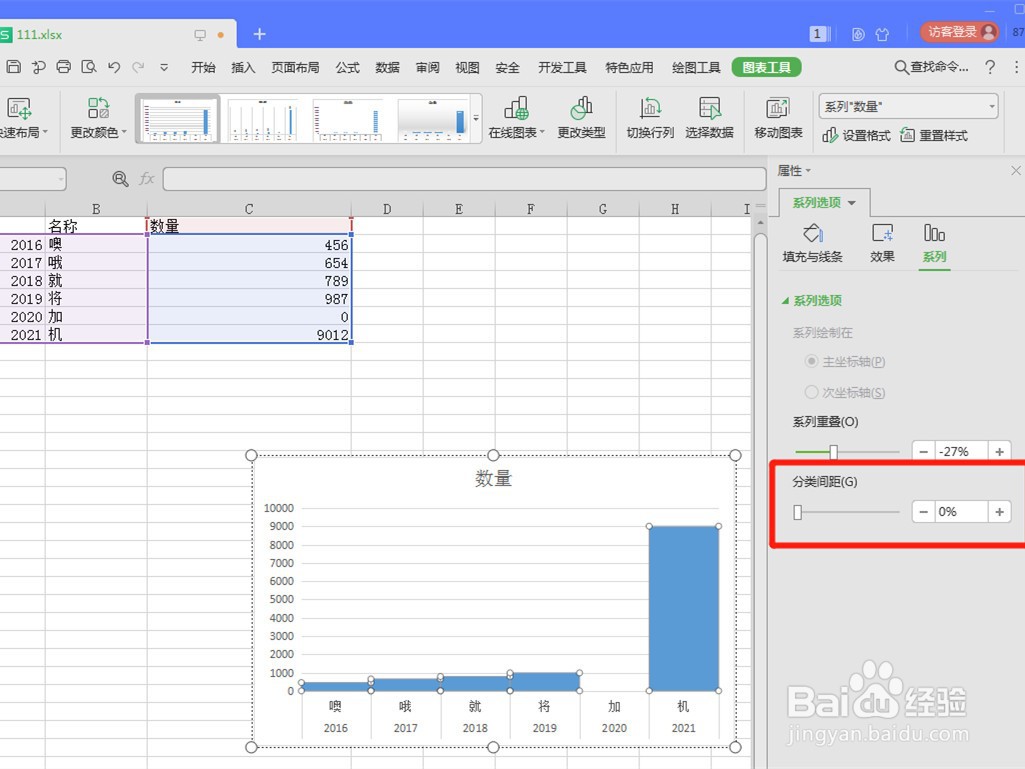Image resolution: width=1025 pixels, height=769 pixels.
Task: Open the quick access customize arrow
Action: pyautogui.click(x=164, y=67)
